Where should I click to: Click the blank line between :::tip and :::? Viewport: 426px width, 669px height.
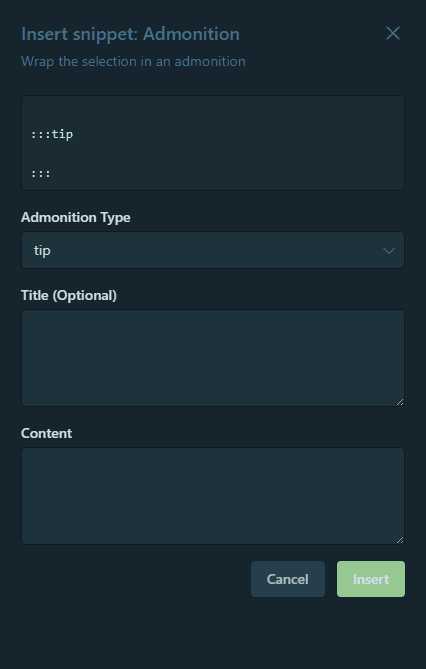[x=213, y=154]
